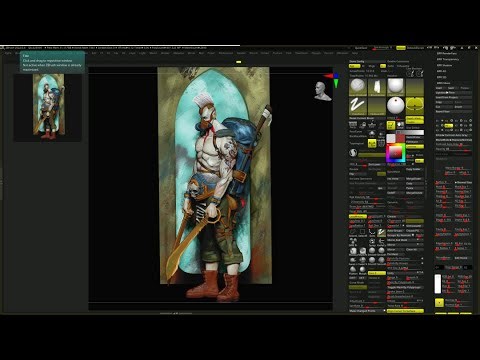This screenshot has width=480, height=360.
Task: Open the Layer menu
Action: tap(132, 53)
